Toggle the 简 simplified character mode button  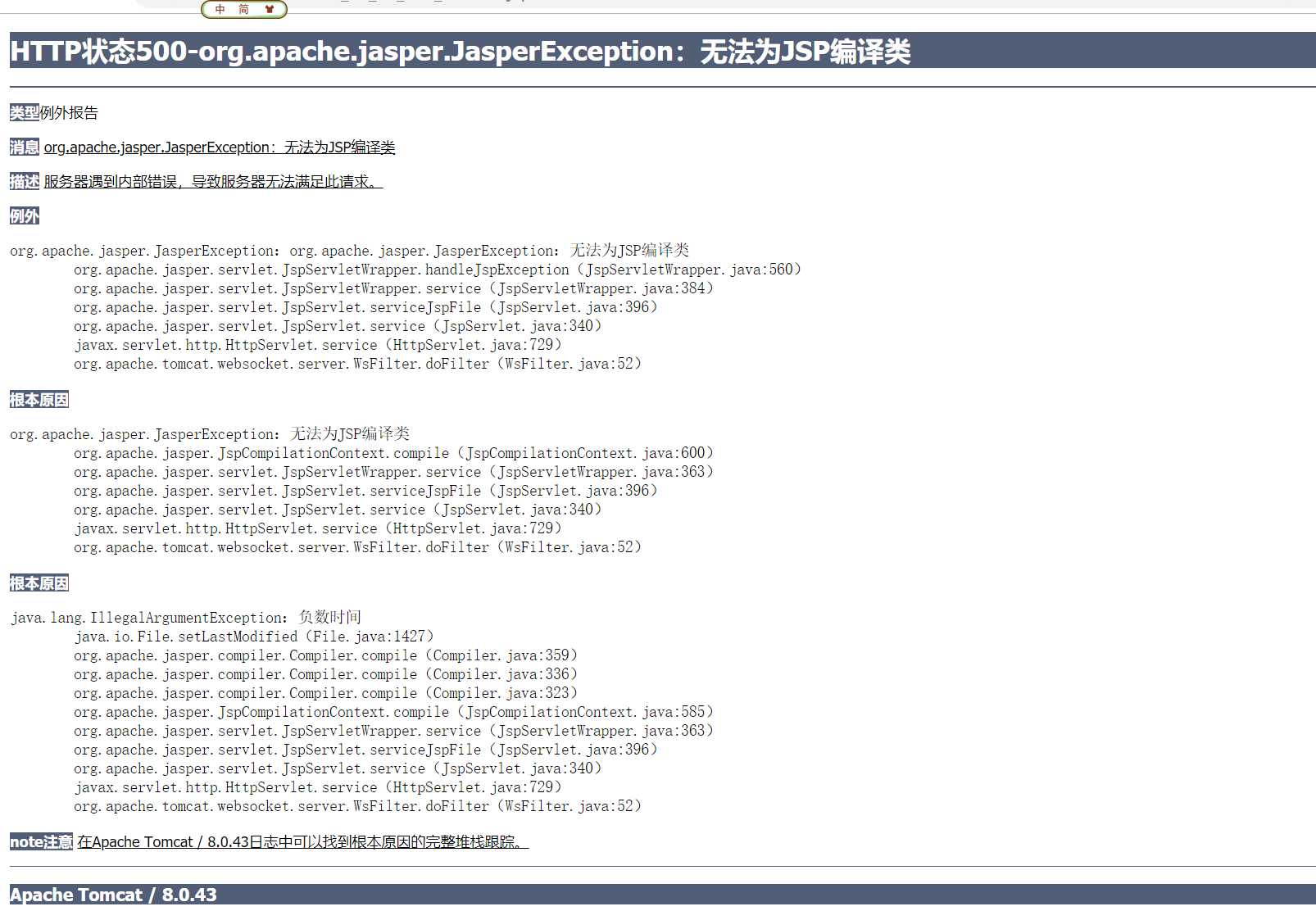243,9
